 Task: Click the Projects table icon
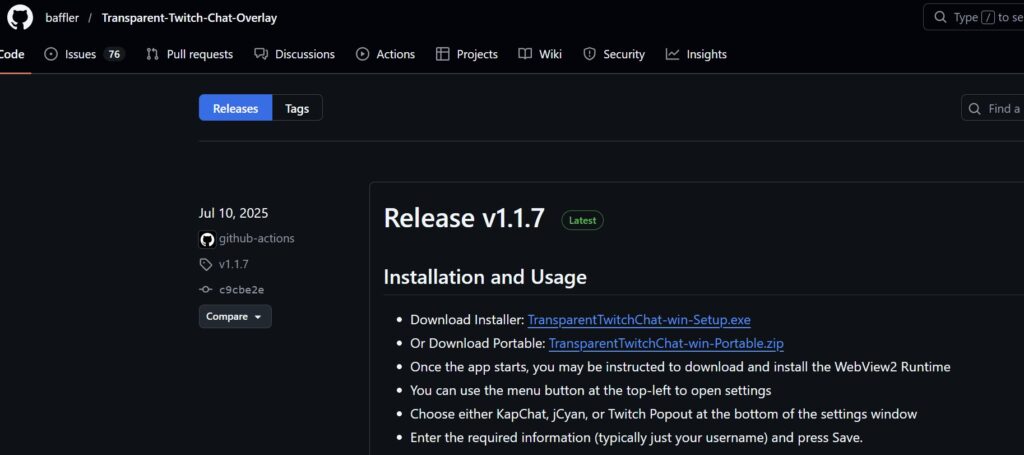coord(443,54)
